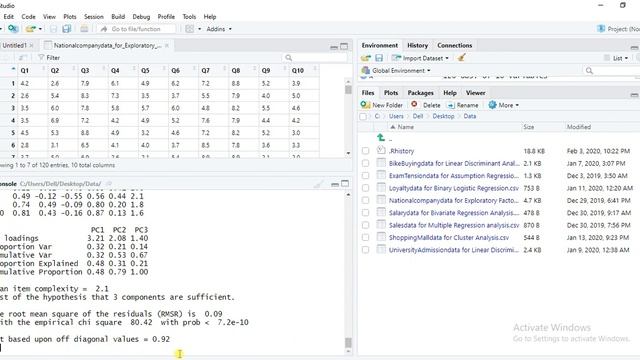This screenshot has height=360, width=640.
Task: Check the BikeBuyingdata file checkbox
Action: [365, 163]
